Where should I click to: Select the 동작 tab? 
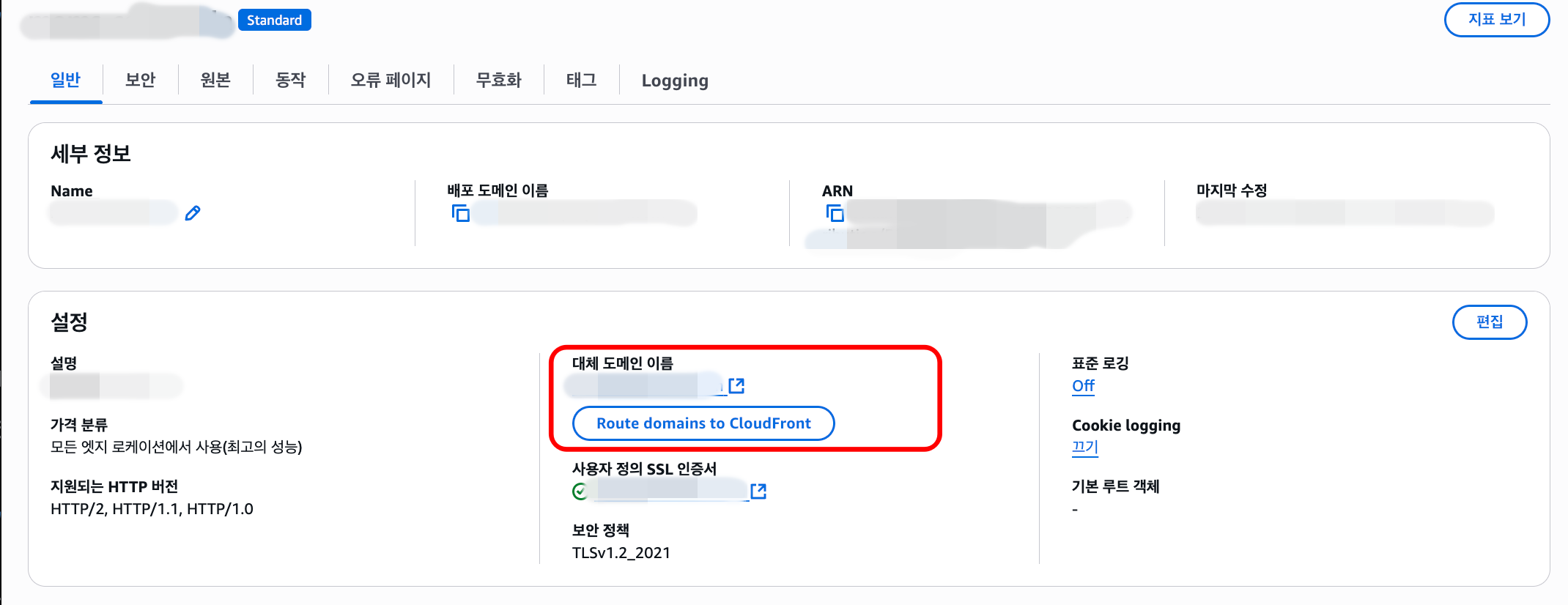[x=290, y=80]
